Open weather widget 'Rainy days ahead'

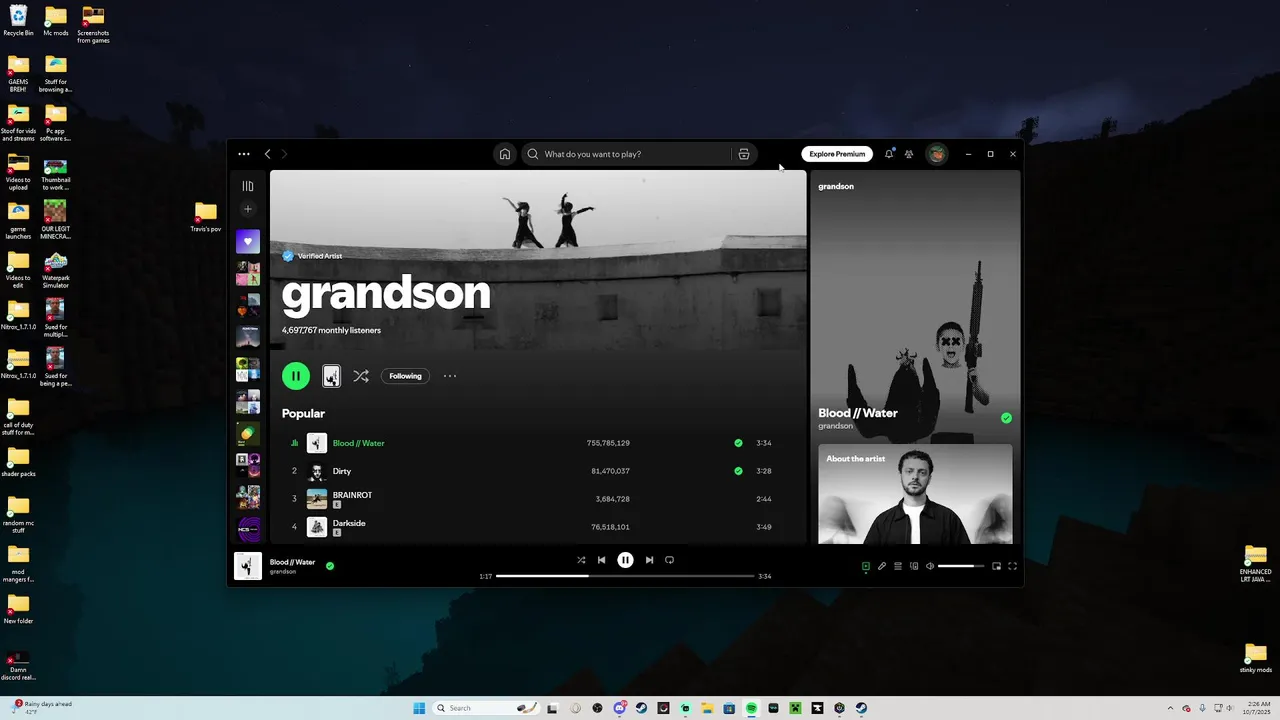point(42,708)
